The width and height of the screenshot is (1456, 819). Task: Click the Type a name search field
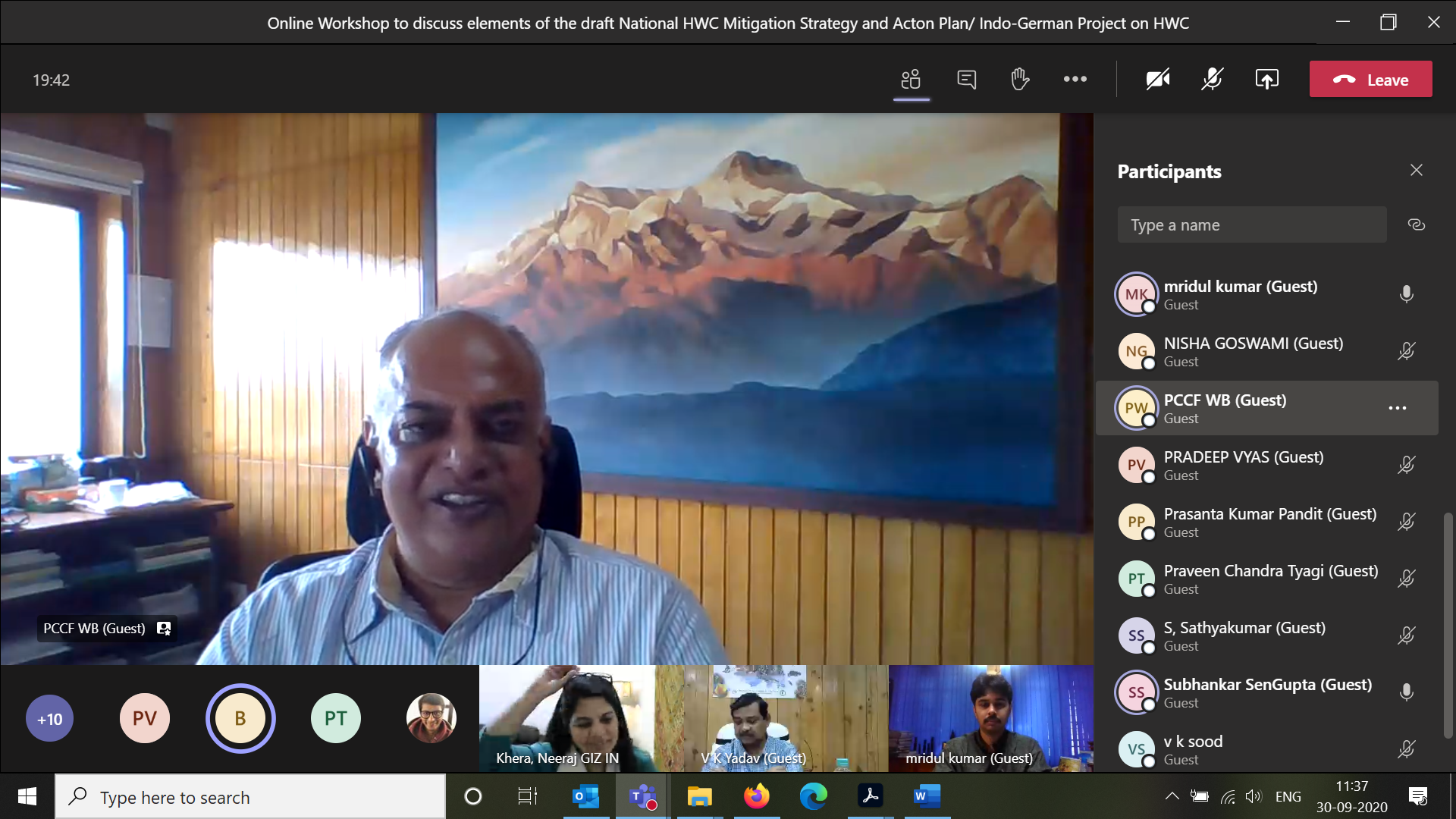tap(1251, 225)
